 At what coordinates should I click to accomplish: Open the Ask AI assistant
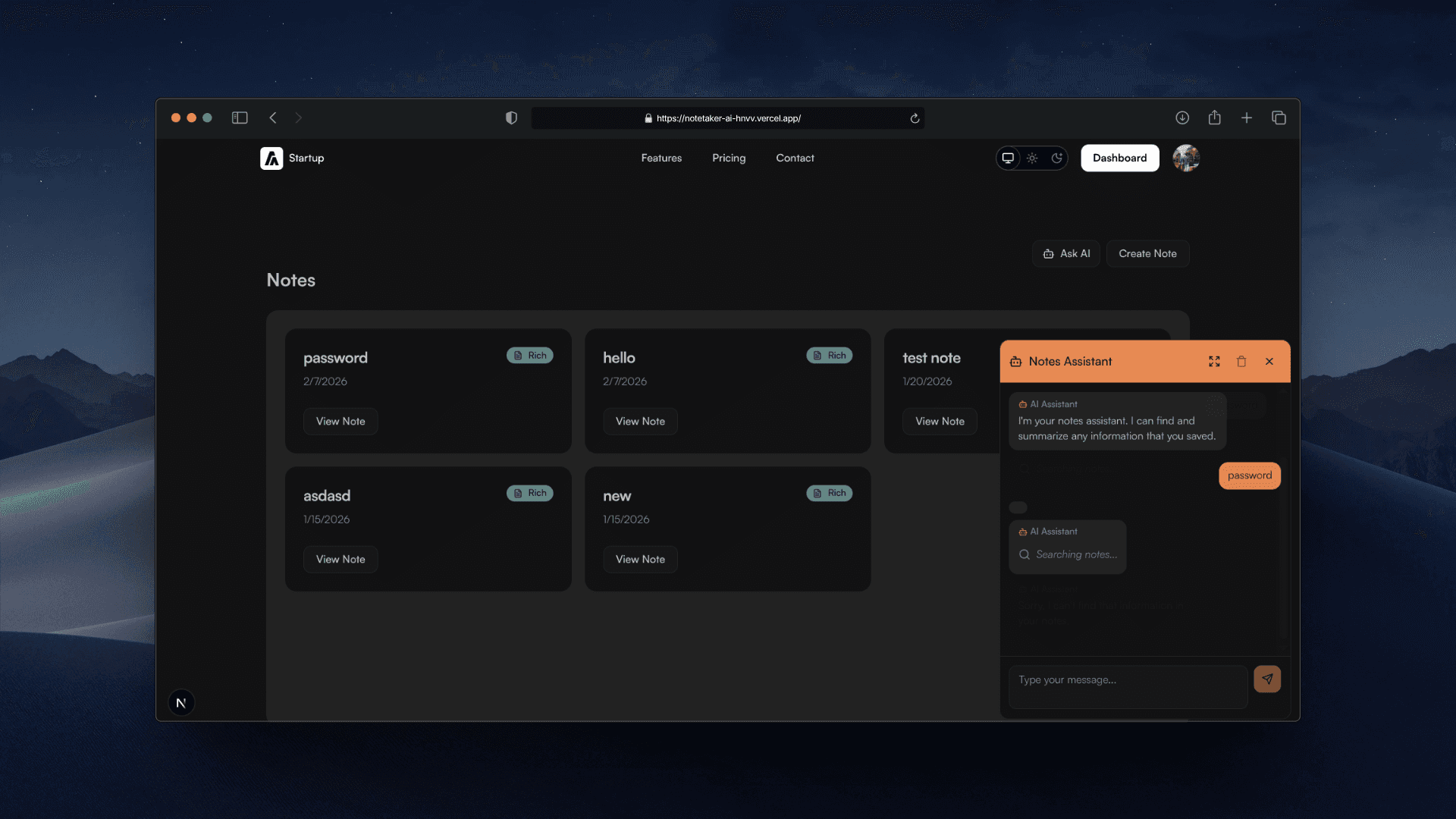[1066, 254]
